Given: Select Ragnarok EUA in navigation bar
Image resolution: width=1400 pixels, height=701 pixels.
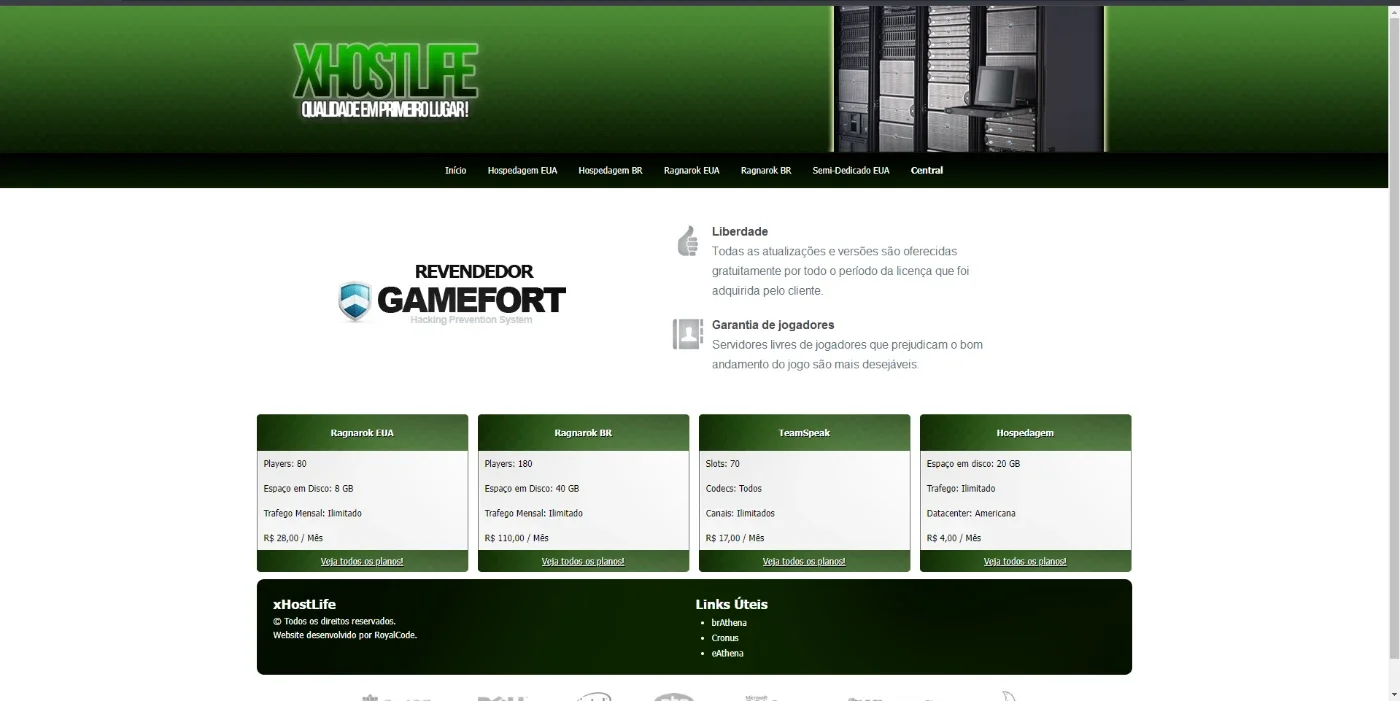Looking at the screenshot, I should pos(691,171).
